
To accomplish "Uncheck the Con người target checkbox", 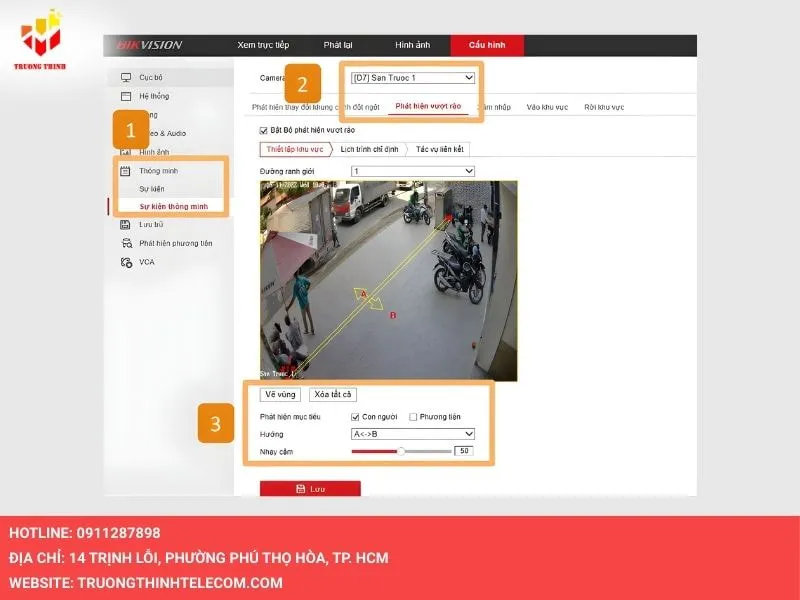I will pos(355,417).
